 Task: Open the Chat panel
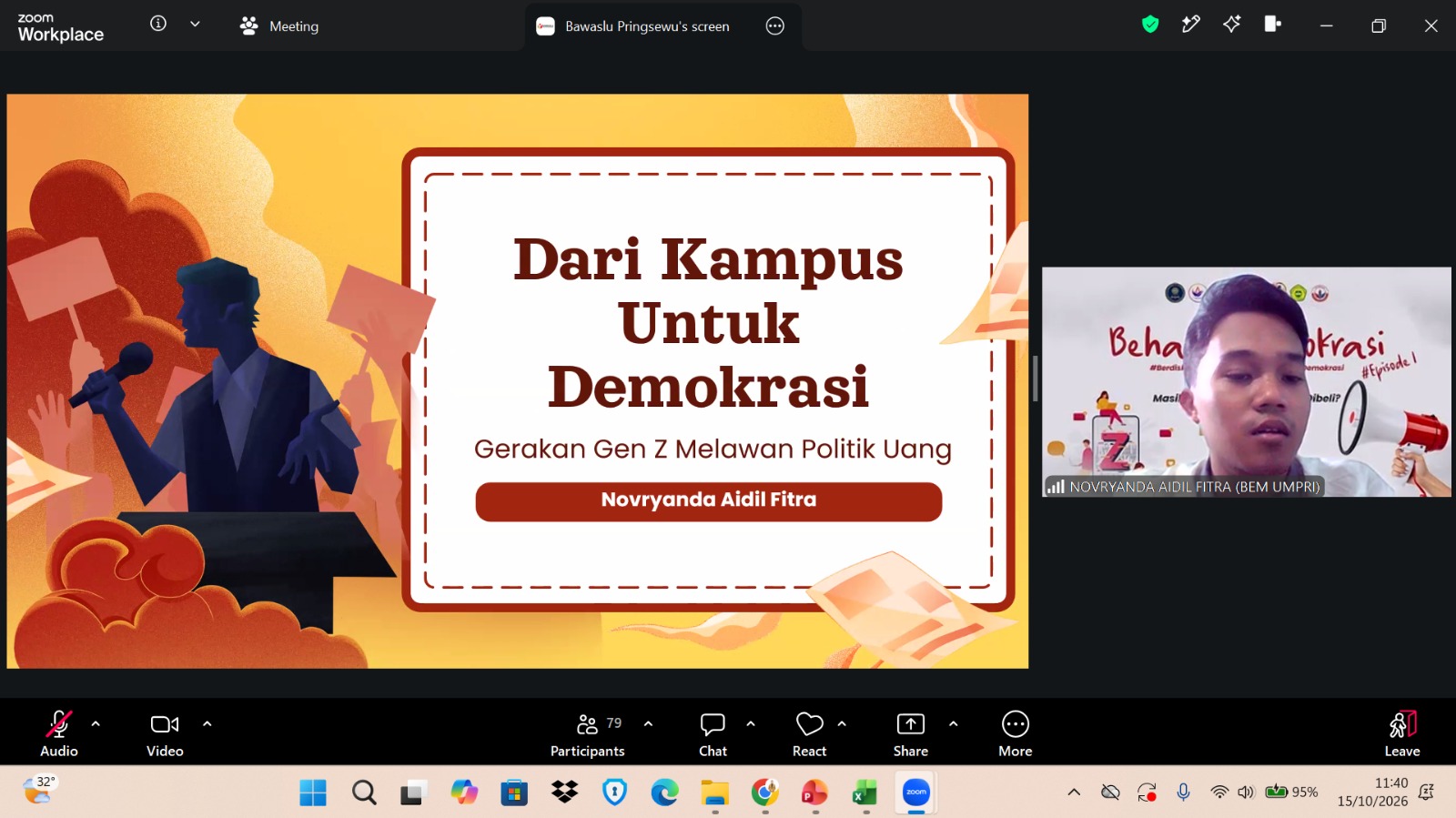pos(713,733)
